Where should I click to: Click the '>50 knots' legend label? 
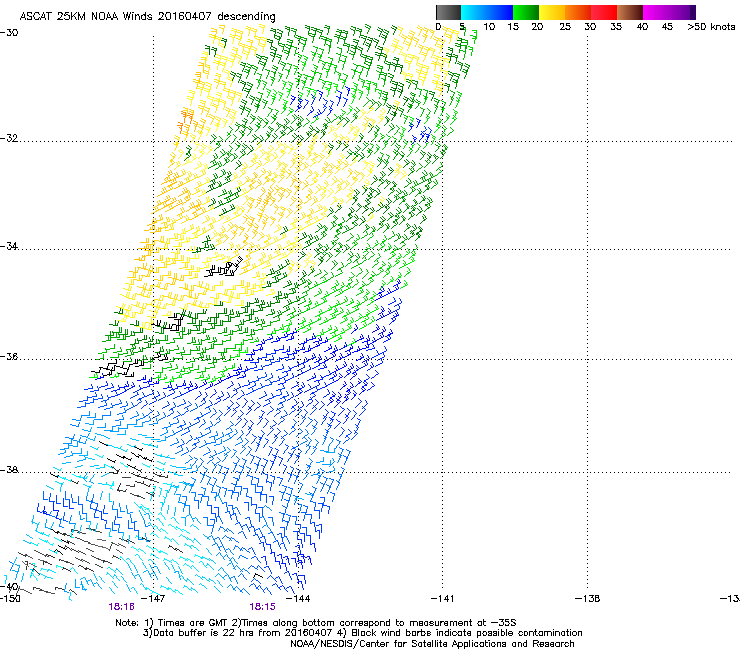(711, 27)
